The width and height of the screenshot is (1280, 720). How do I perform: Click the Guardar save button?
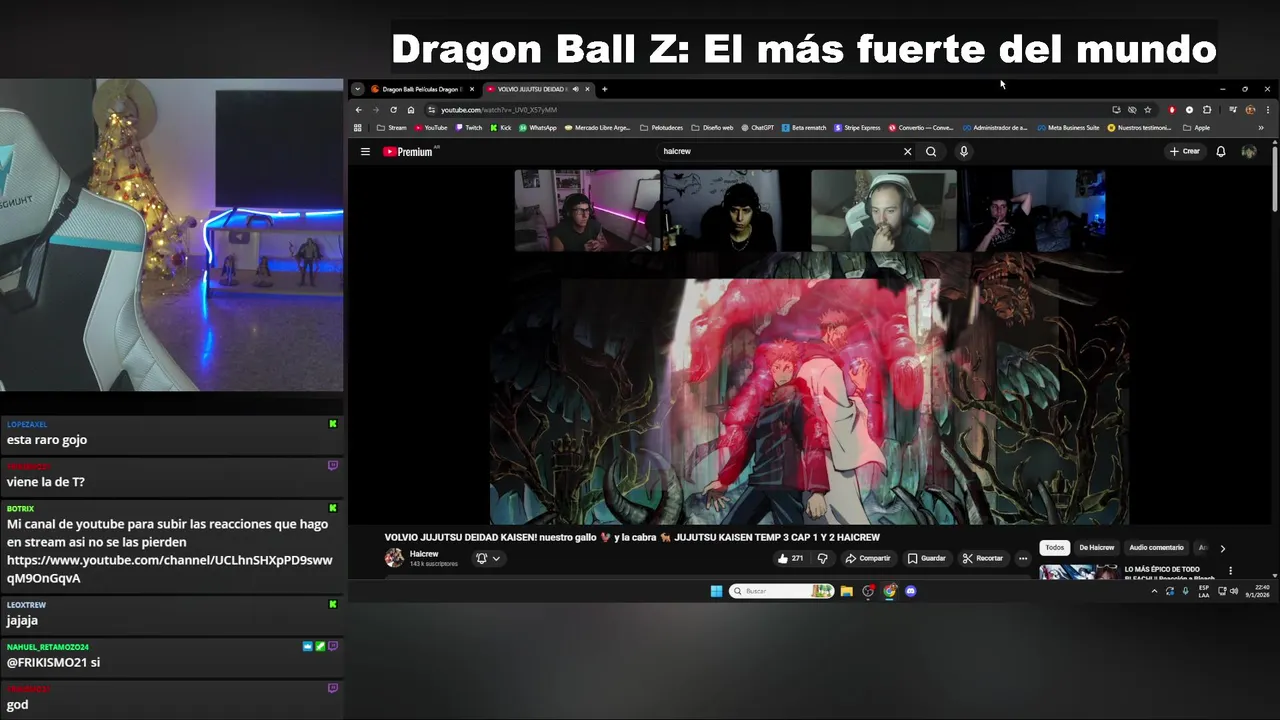coord(927,558)
